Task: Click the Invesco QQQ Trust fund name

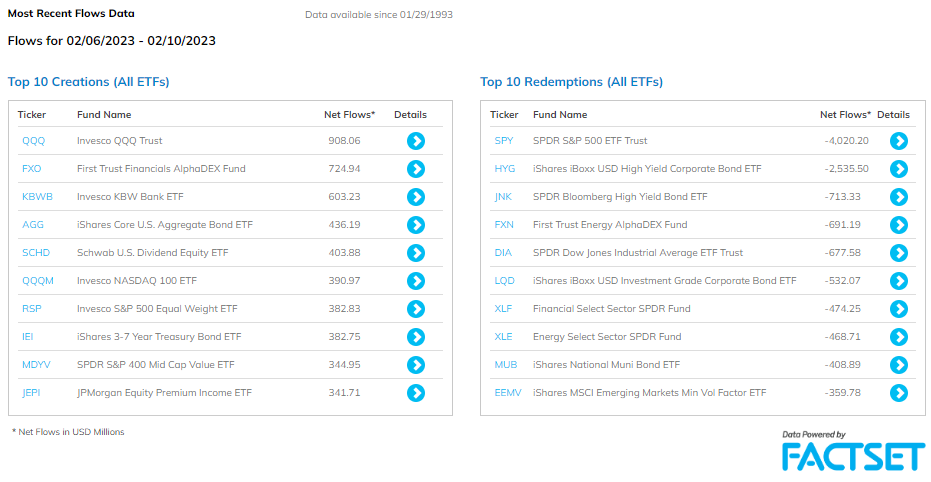Action: pos(119,141)
